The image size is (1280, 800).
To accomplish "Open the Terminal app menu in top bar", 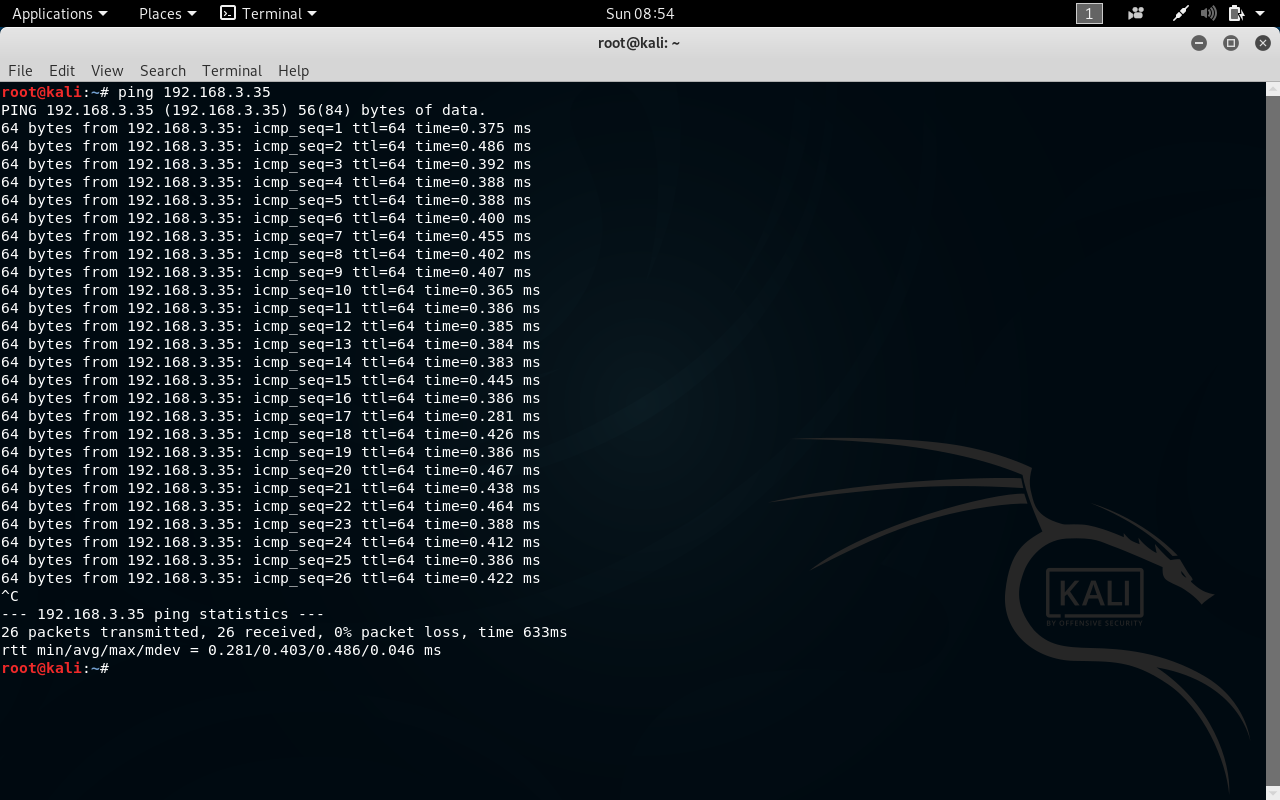I will [x=268, y=13].
